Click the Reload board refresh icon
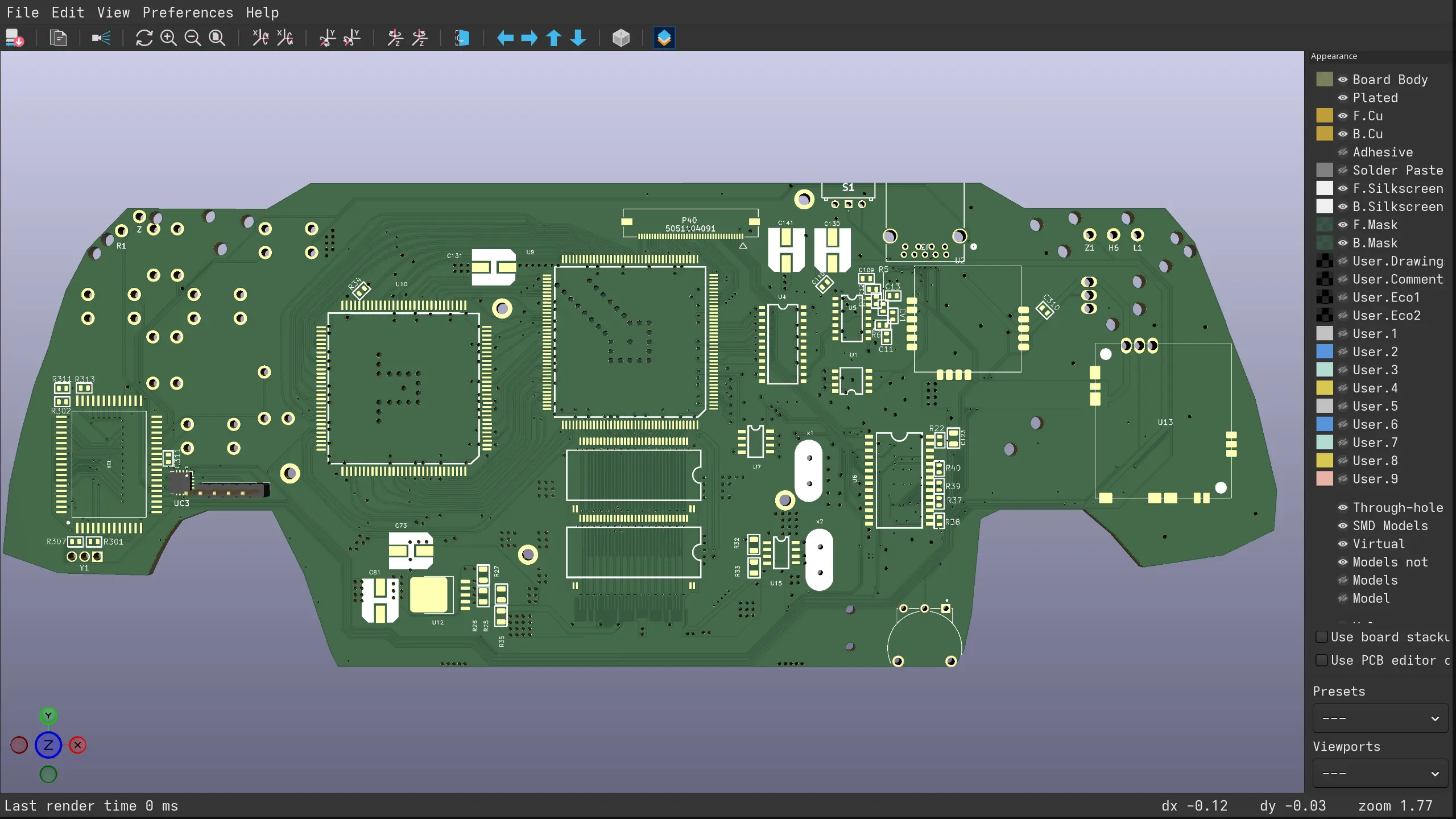The image size is (1456, 819). pyautogui.click(x=144, y=38)
